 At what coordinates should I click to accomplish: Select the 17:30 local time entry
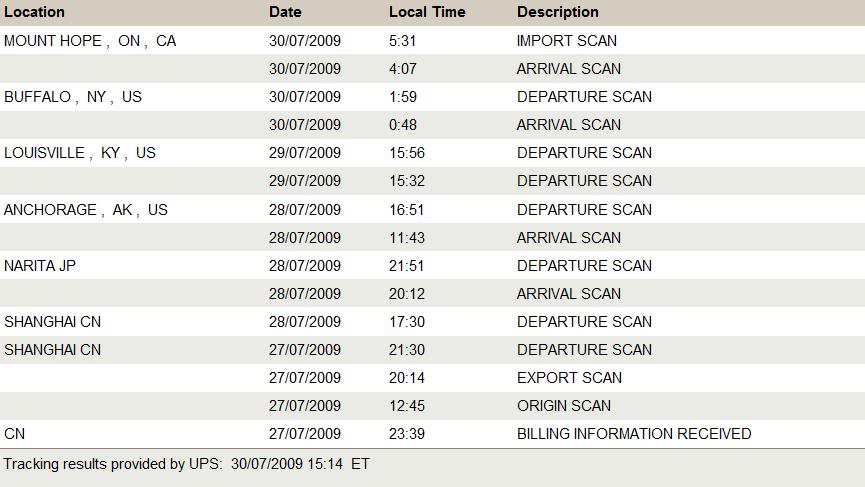click(x=407, y=322)
